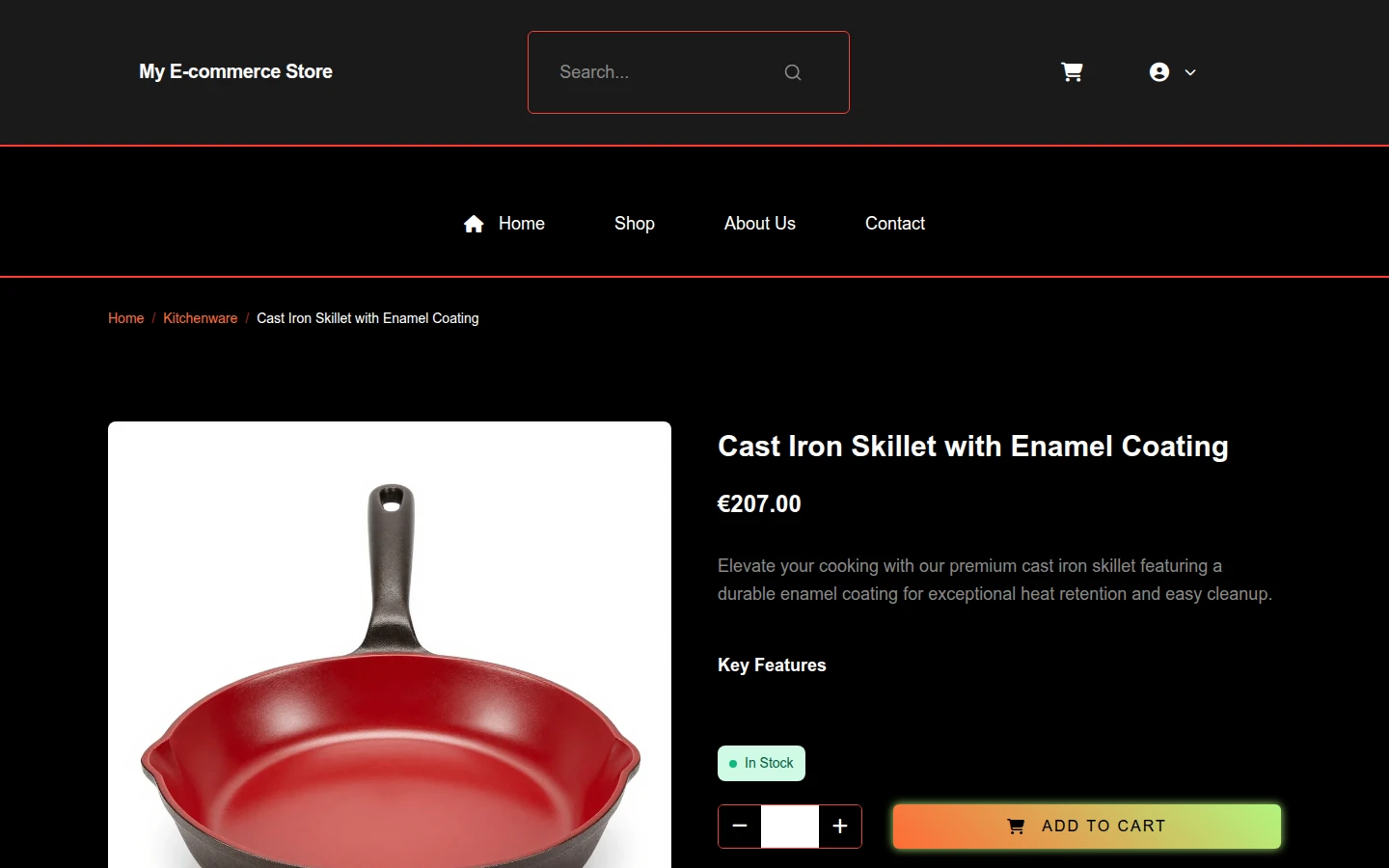The width and height of the screenshot is (1389, 868).
Task: Open the Shop menu item
Action: tap(635, 224)
